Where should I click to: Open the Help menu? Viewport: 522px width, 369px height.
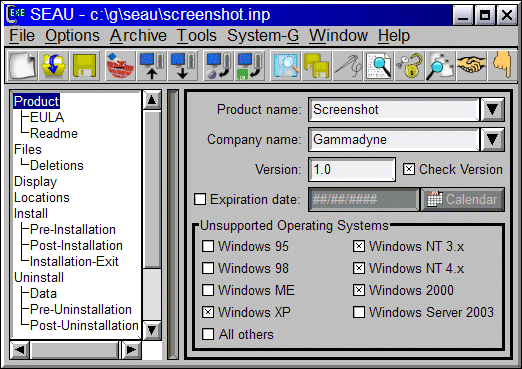pos(394,35)
